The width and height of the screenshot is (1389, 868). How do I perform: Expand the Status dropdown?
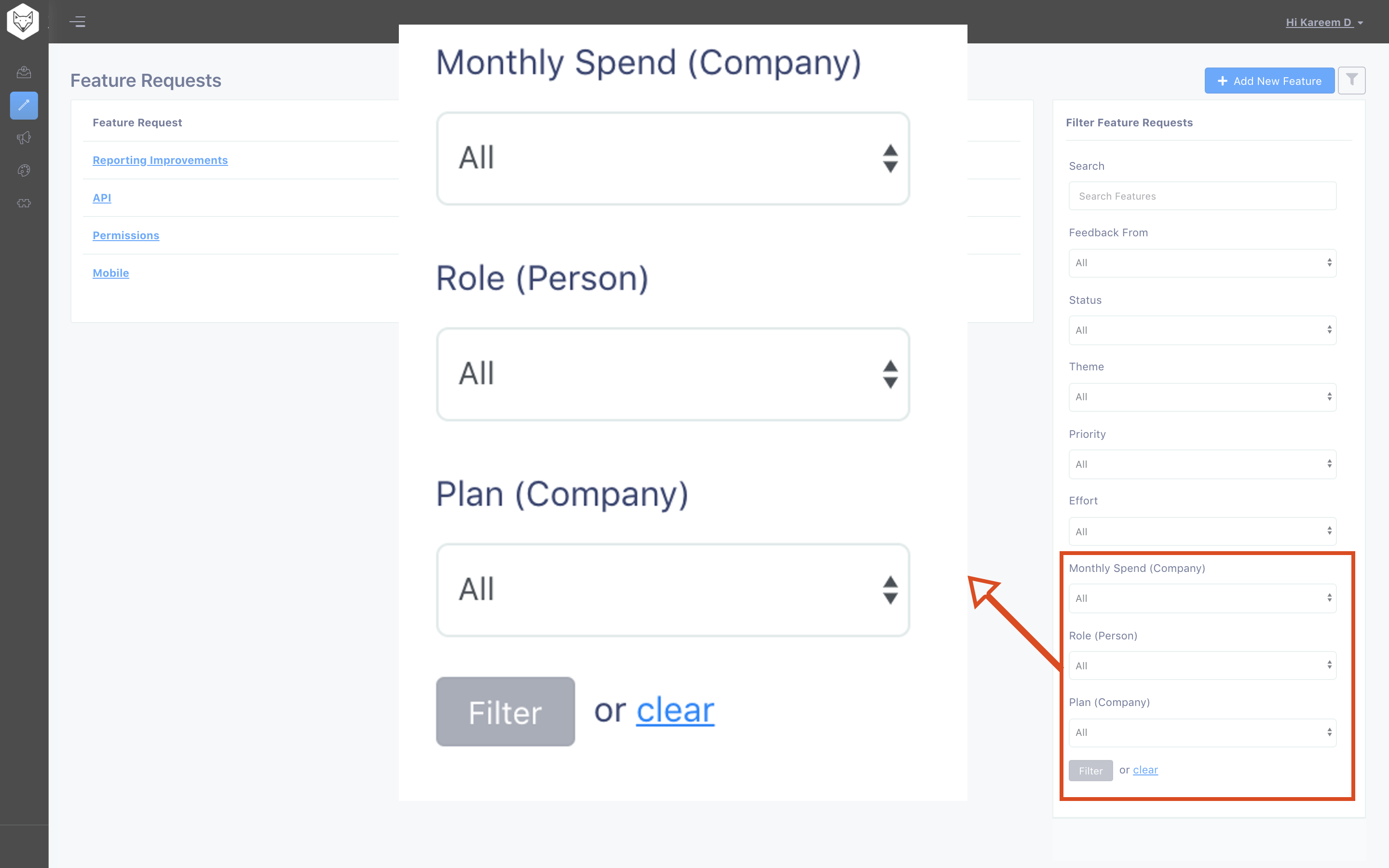[x=1202, y=330]
